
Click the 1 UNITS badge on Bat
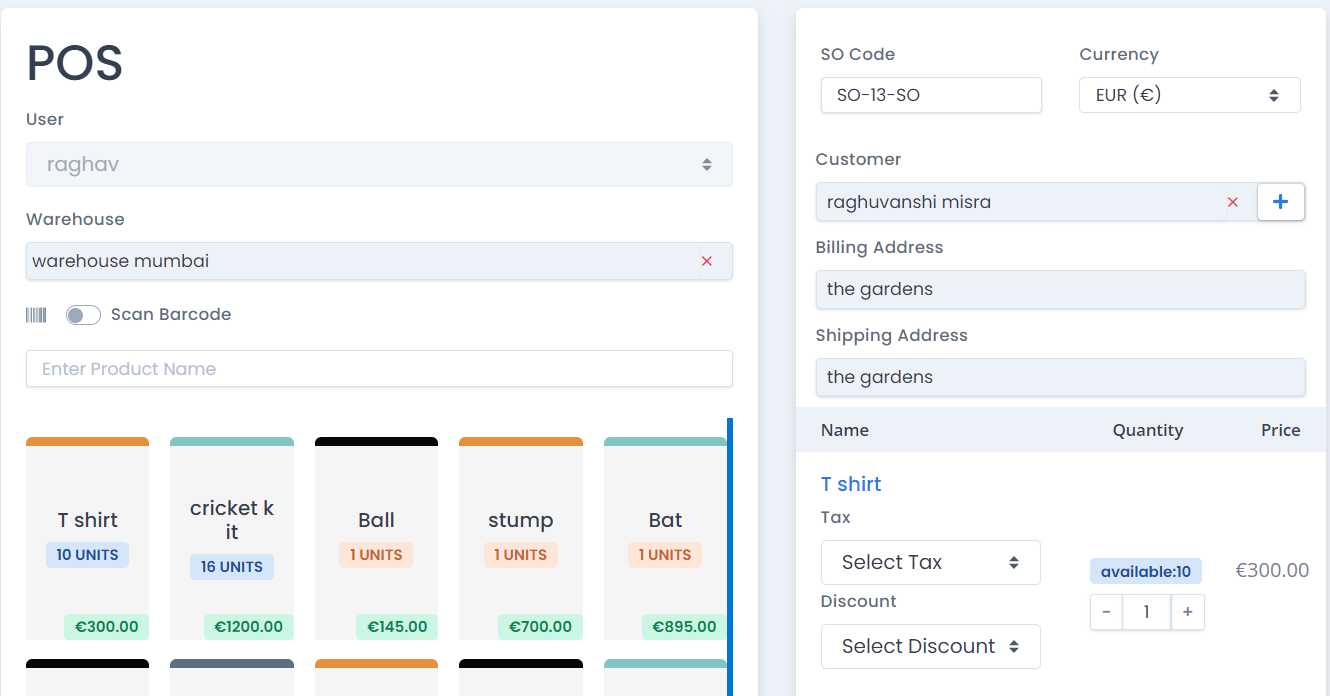tap(665, 555)
